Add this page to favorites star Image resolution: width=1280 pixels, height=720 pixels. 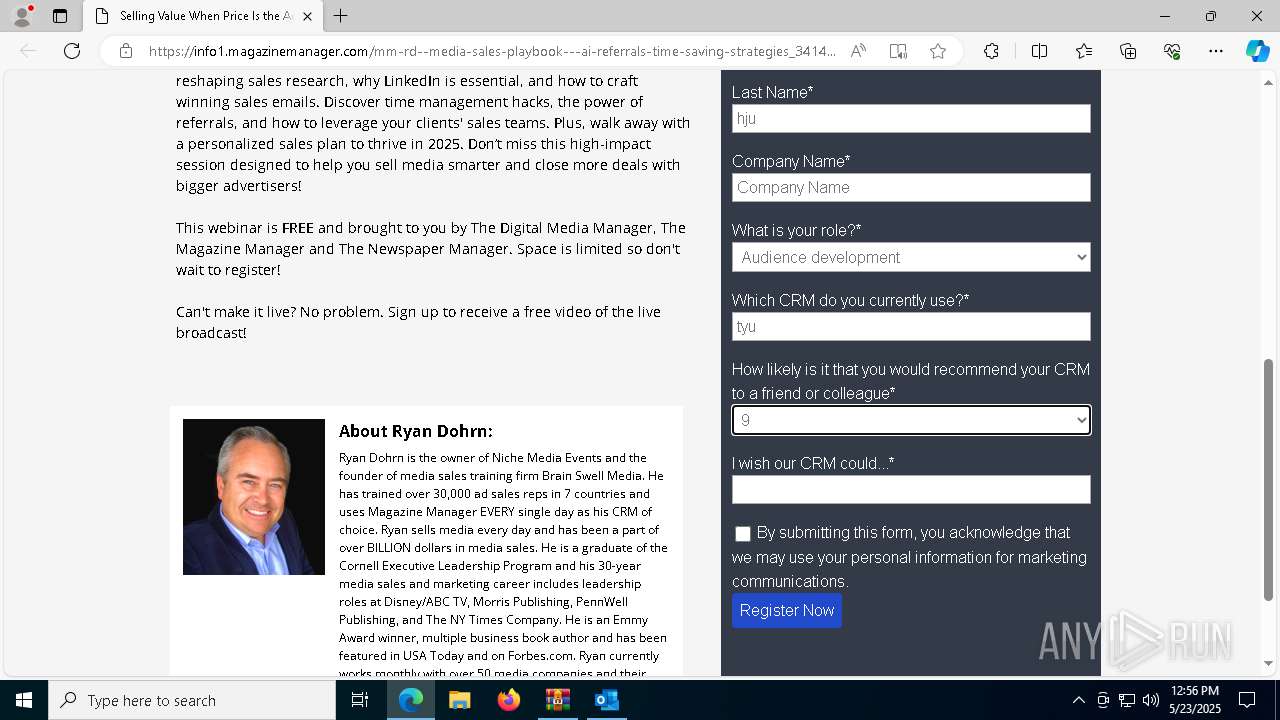(x=938, y=51)
